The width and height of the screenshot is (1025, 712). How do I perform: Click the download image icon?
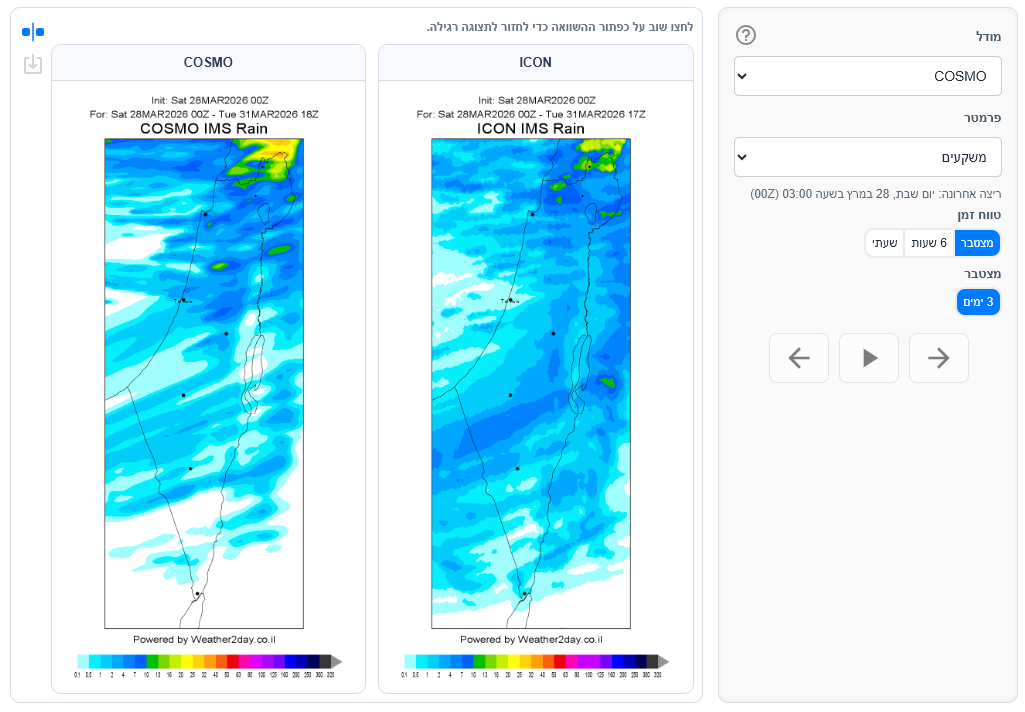tap(33, 65)
